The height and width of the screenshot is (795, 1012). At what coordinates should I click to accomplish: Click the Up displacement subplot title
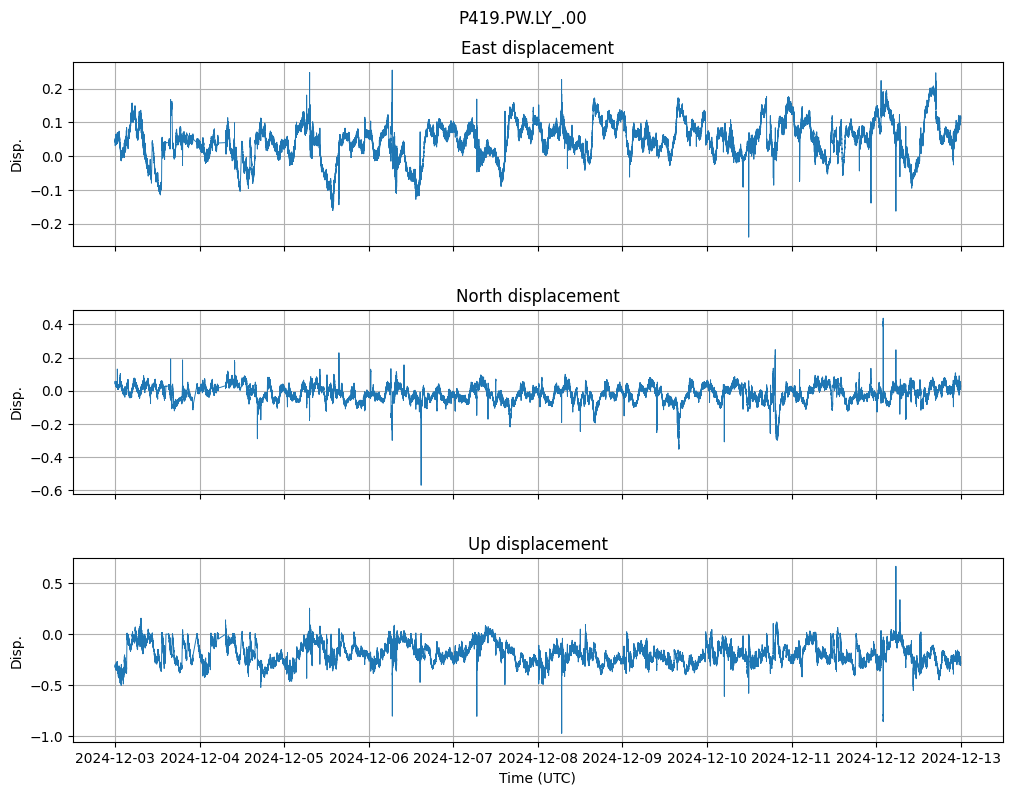pos(537,544)
